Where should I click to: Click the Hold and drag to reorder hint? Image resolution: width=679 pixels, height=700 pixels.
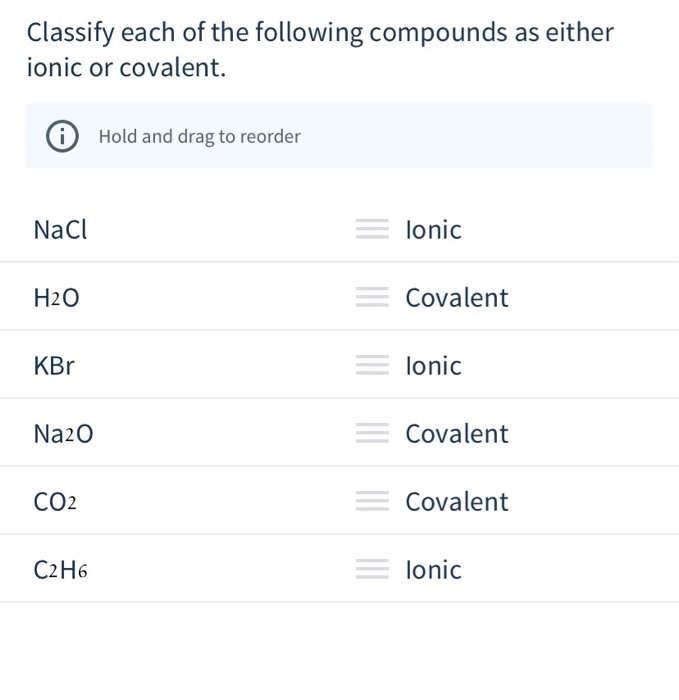(x=200, y=137)
